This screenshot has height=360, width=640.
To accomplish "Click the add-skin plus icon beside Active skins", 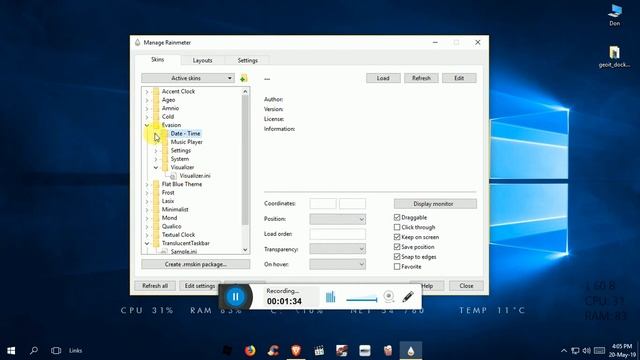I will (x=244, y=78).
